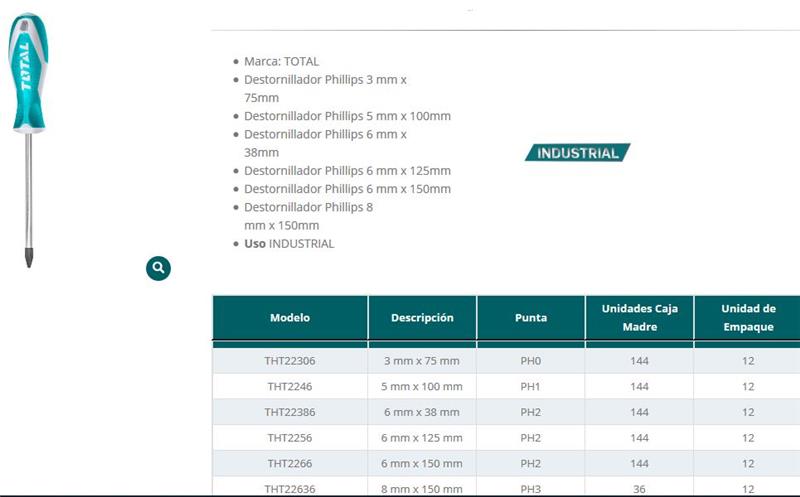Screen dimensions: 800x497
Task: Click 144 units cell in THT22306 row
Action: pyautogui.click(x=639, y=361)
